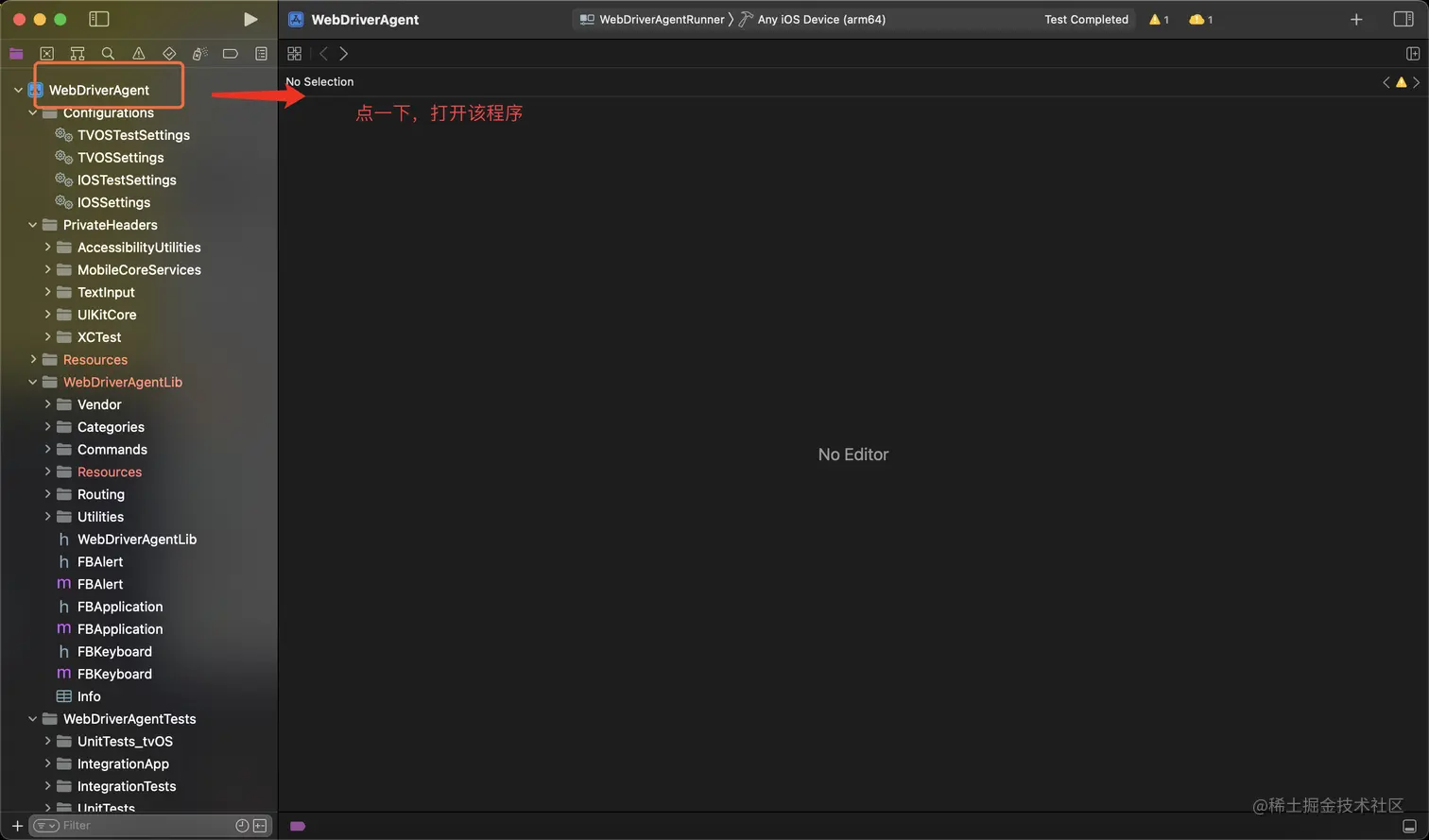1429x840 pixels.
Task: Open the Report navigator
Action: 261,54
